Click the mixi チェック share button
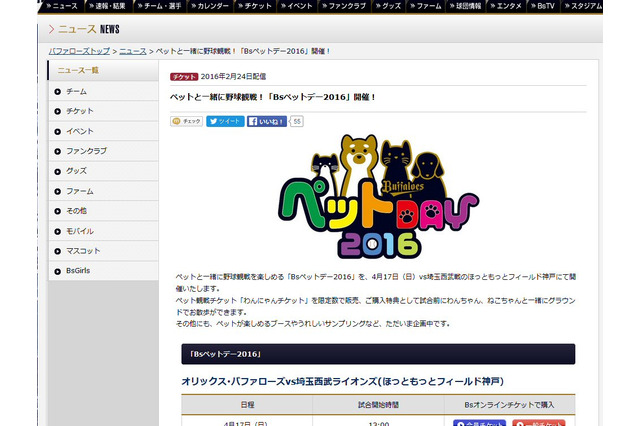 [187, 121]
